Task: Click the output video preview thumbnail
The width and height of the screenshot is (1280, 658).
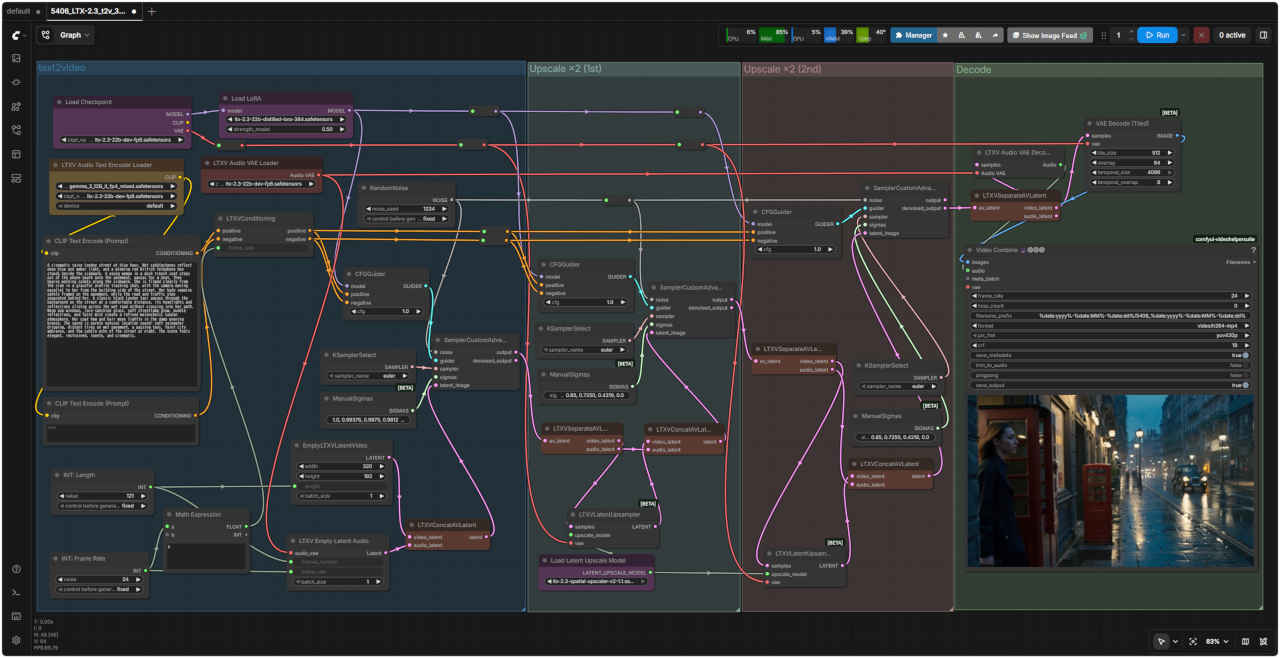Action: pyautogui.click(x=1109, y=480)
